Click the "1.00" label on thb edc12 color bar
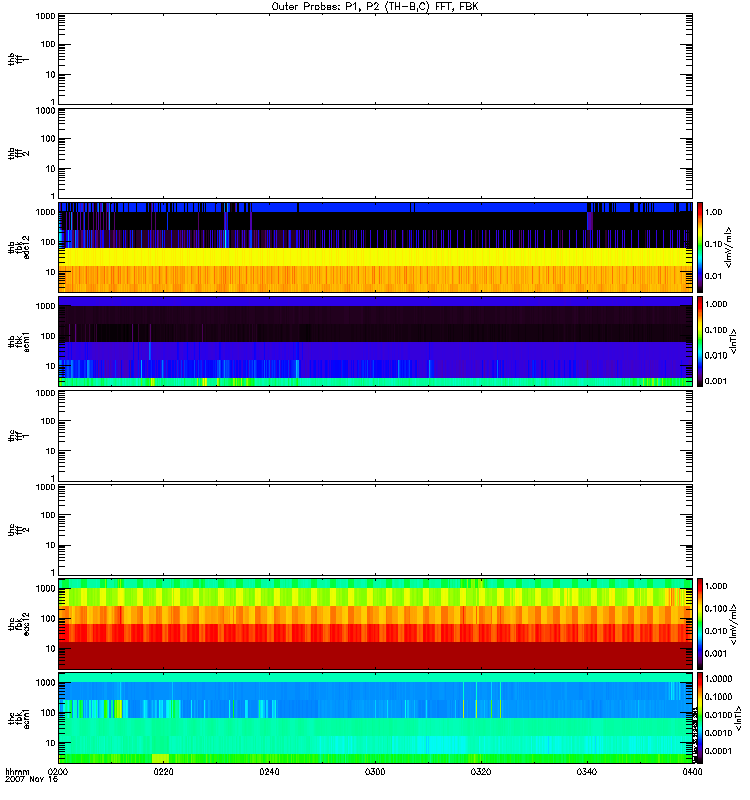Screen dimensions: 750x800 [714, 212]
